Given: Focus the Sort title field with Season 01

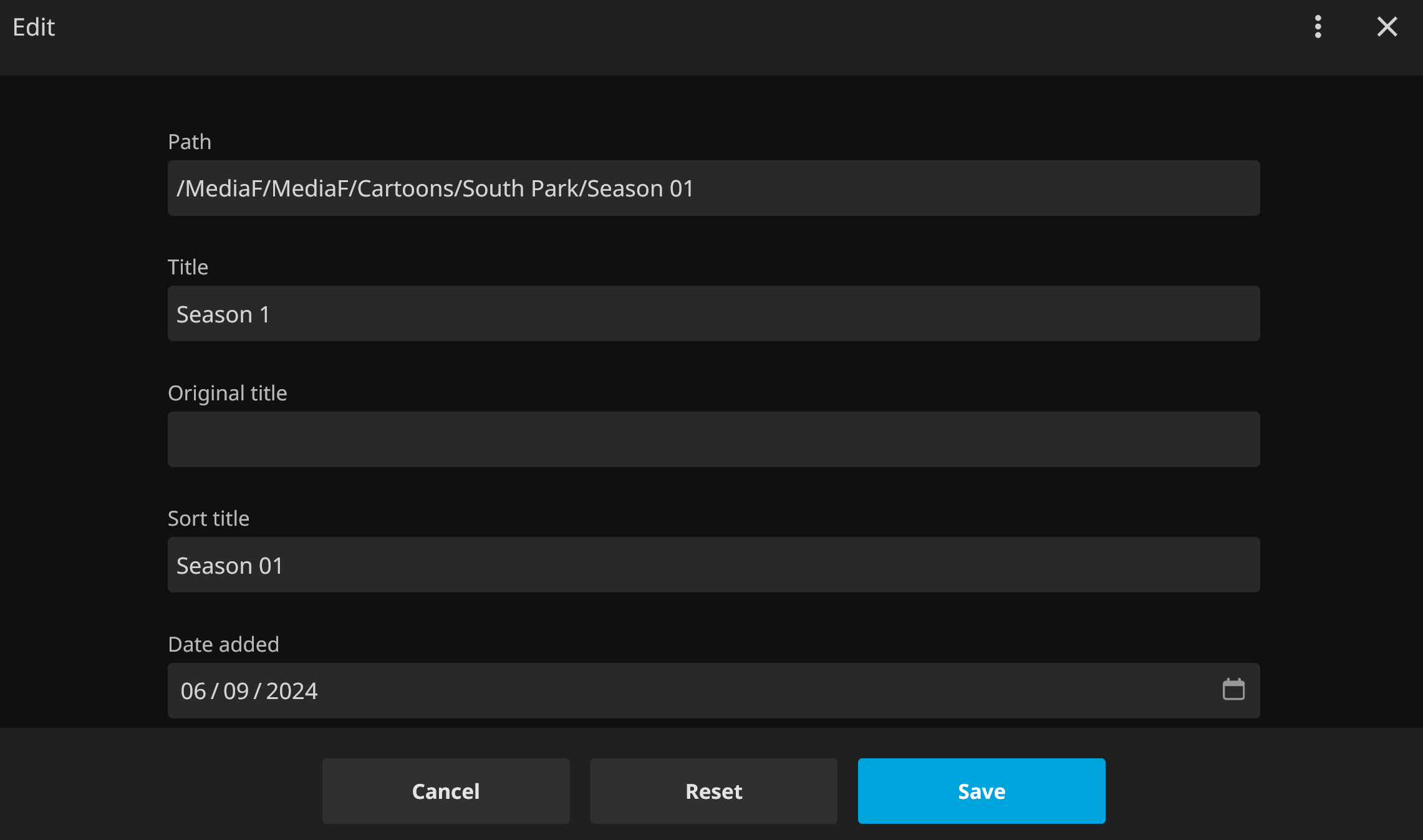Looking at the screenshot, I should [x=713, y=565].
